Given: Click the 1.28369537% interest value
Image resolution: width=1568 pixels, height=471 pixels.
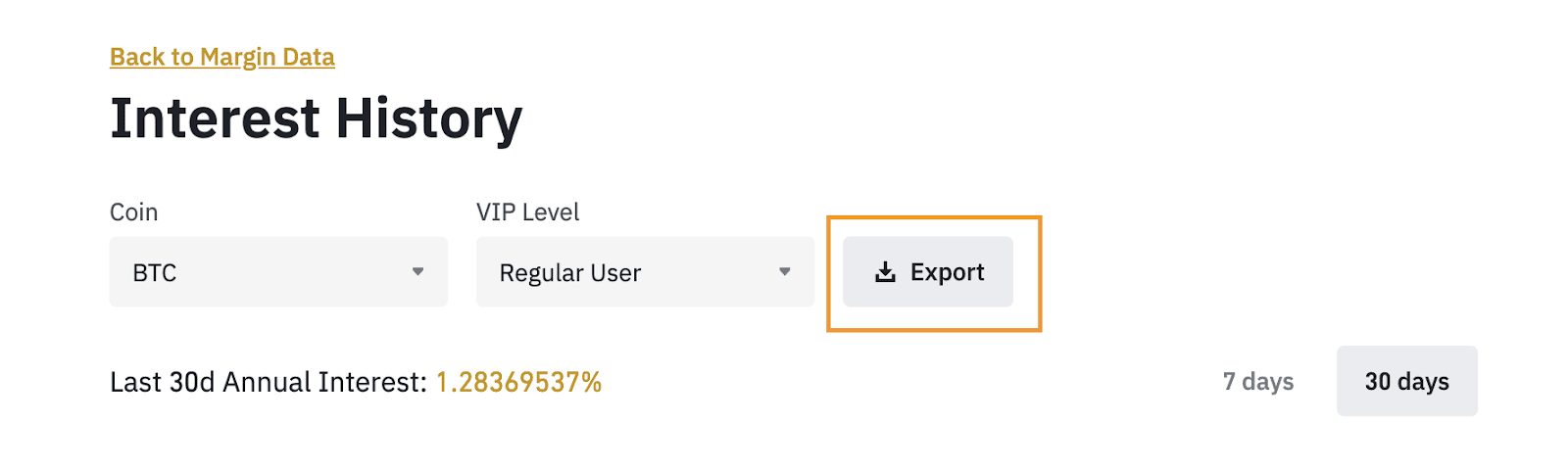Looking at the screenshot, I should click(x=518, y=382).
